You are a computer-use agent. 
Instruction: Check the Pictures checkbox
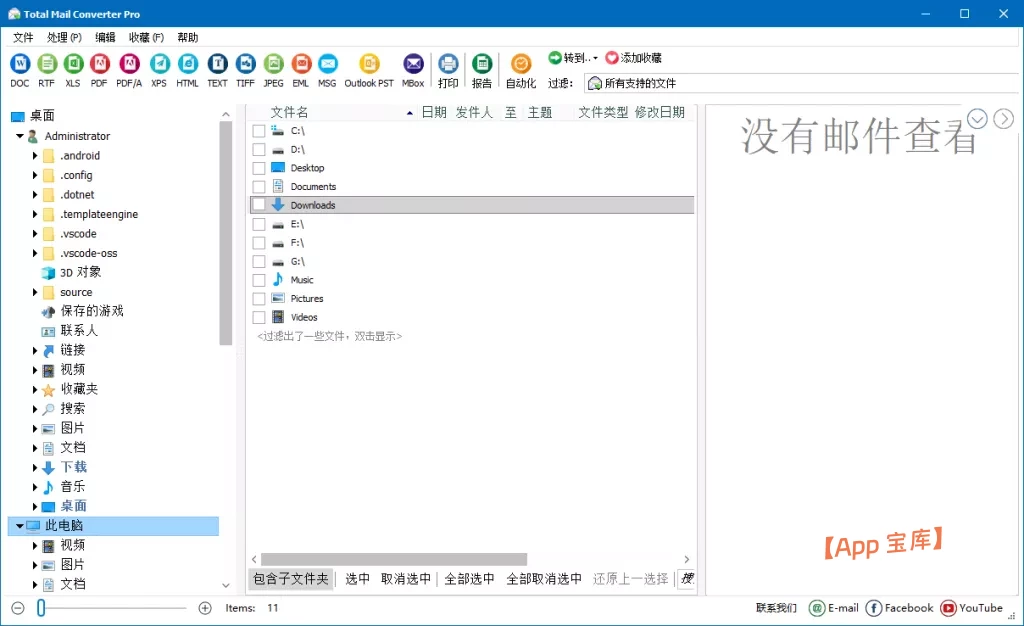259,298
